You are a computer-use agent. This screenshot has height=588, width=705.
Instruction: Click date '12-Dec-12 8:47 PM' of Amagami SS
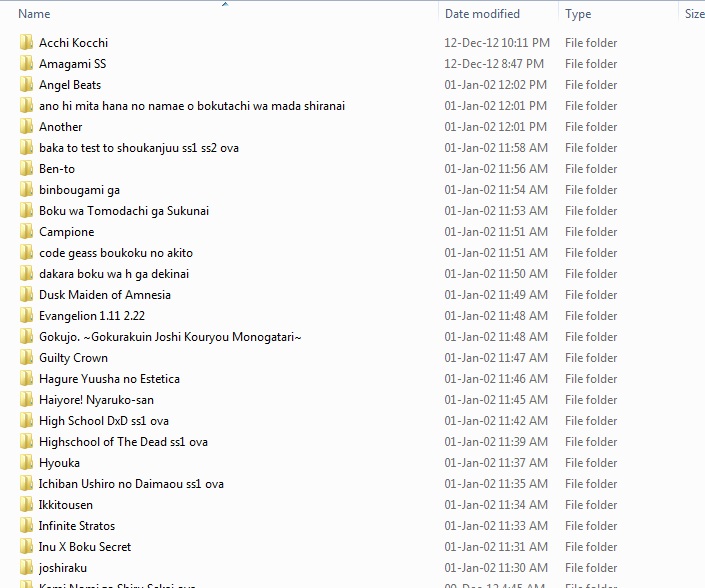pyautogui.click(x=494, y=64)
